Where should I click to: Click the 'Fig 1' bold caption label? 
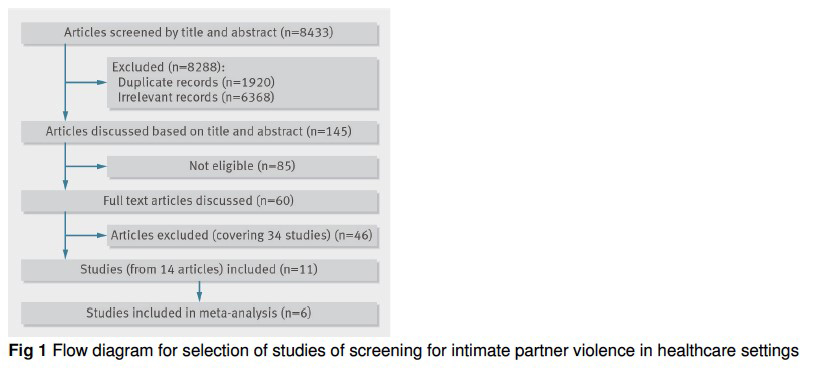point(28,352)
